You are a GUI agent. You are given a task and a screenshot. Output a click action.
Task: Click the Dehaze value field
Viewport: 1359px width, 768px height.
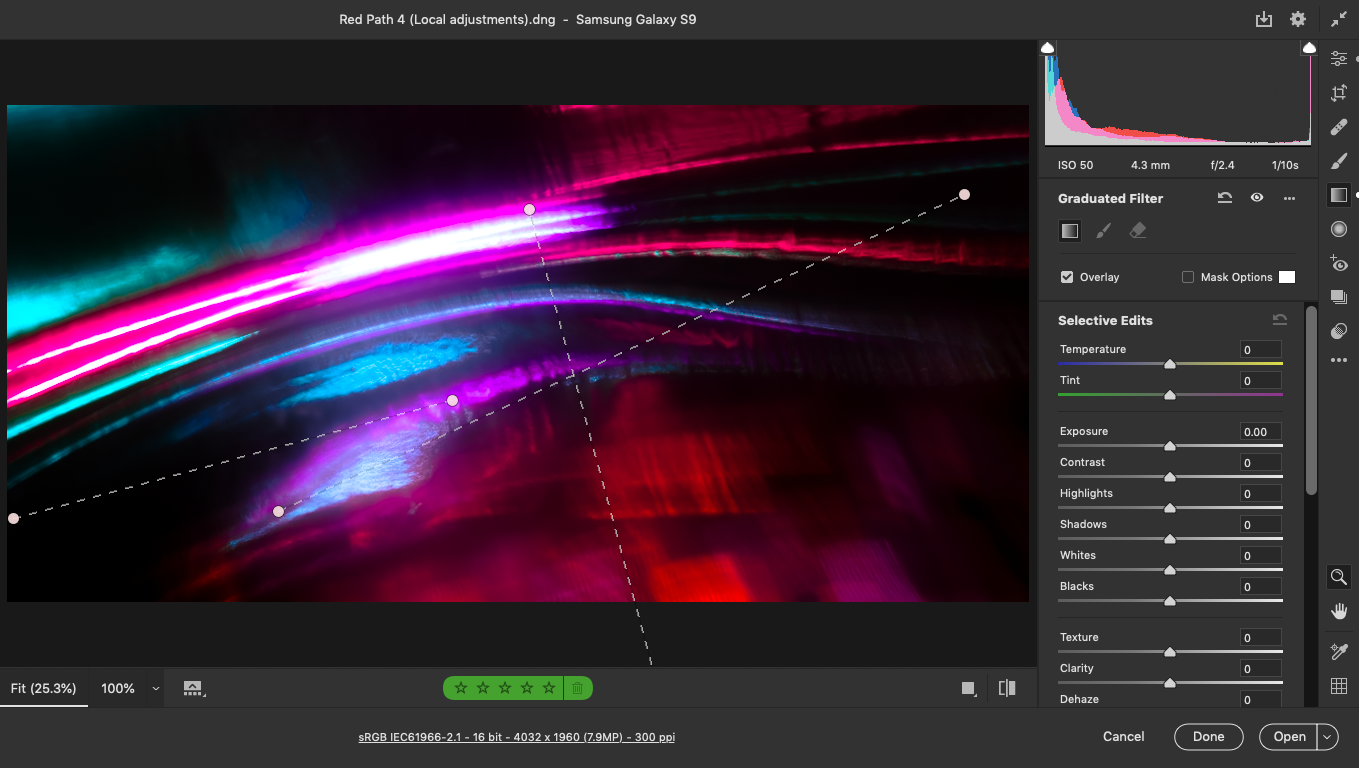coord(1260,700)
